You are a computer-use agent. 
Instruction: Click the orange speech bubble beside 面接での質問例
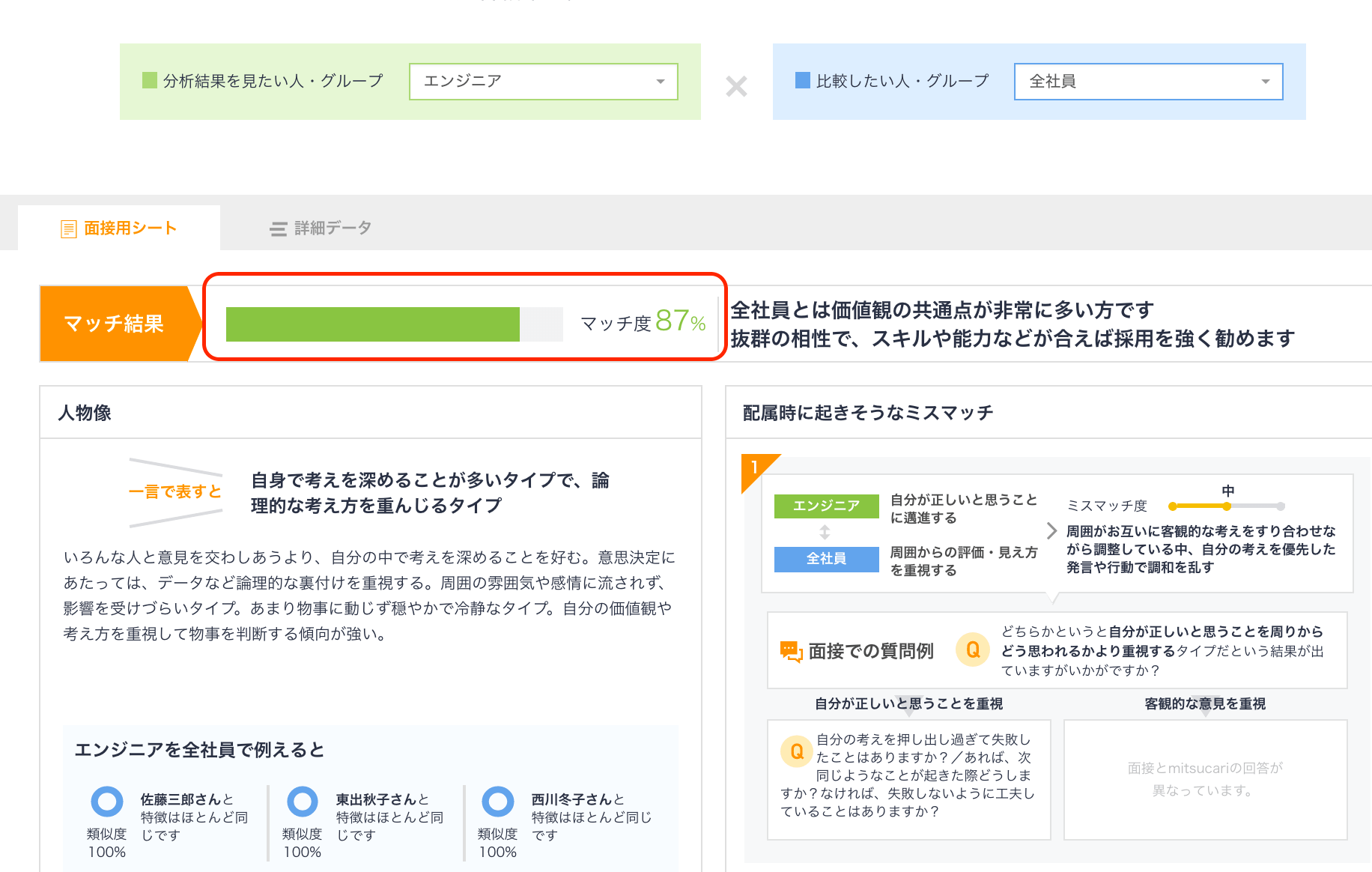tap(791, 650)
